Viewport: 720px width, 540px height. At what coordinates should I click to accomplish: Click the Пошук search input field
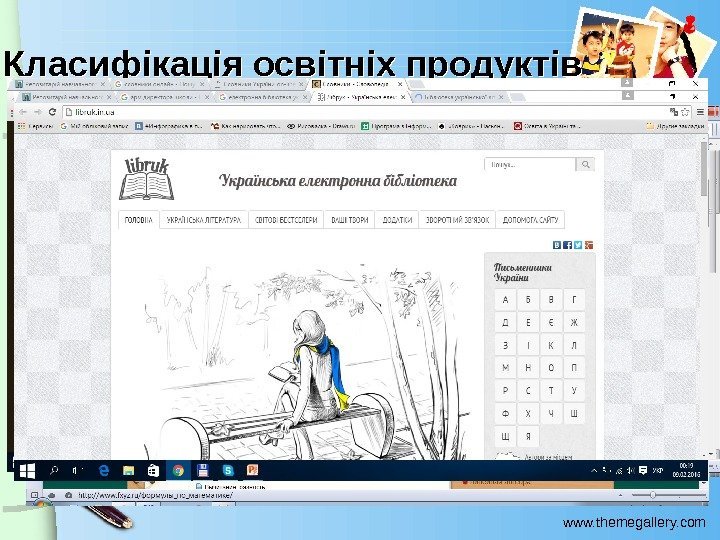tap(530, 164)
